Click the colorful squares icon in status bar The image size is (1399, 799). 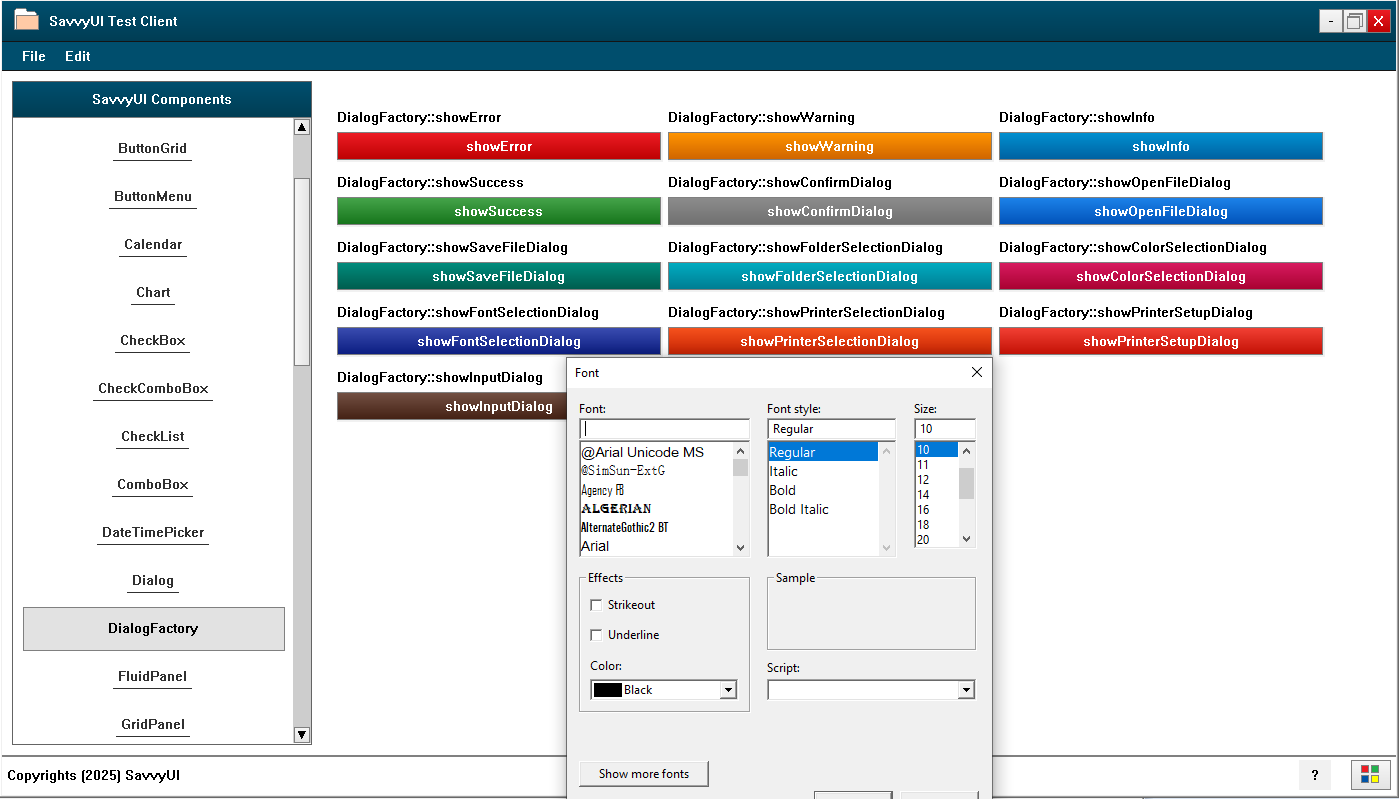pos(1370,775)
